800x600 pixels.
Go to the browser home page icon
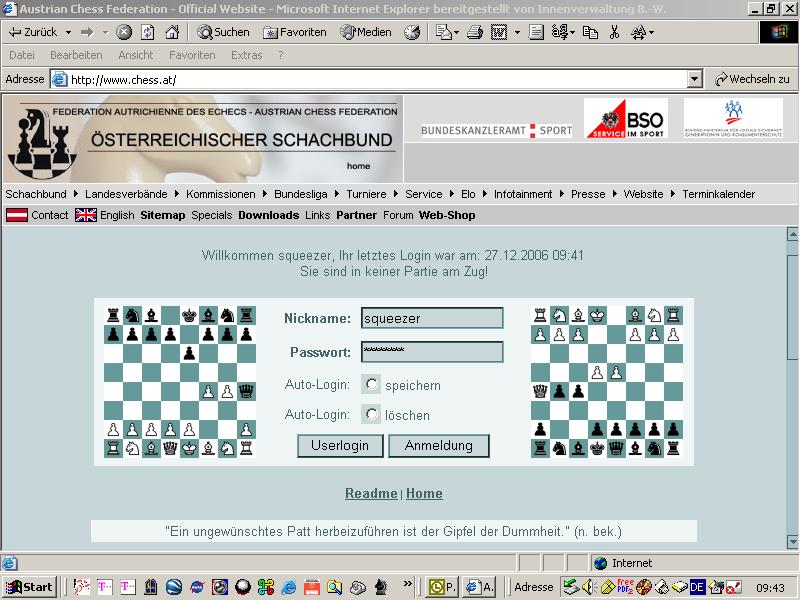[172, 33]
